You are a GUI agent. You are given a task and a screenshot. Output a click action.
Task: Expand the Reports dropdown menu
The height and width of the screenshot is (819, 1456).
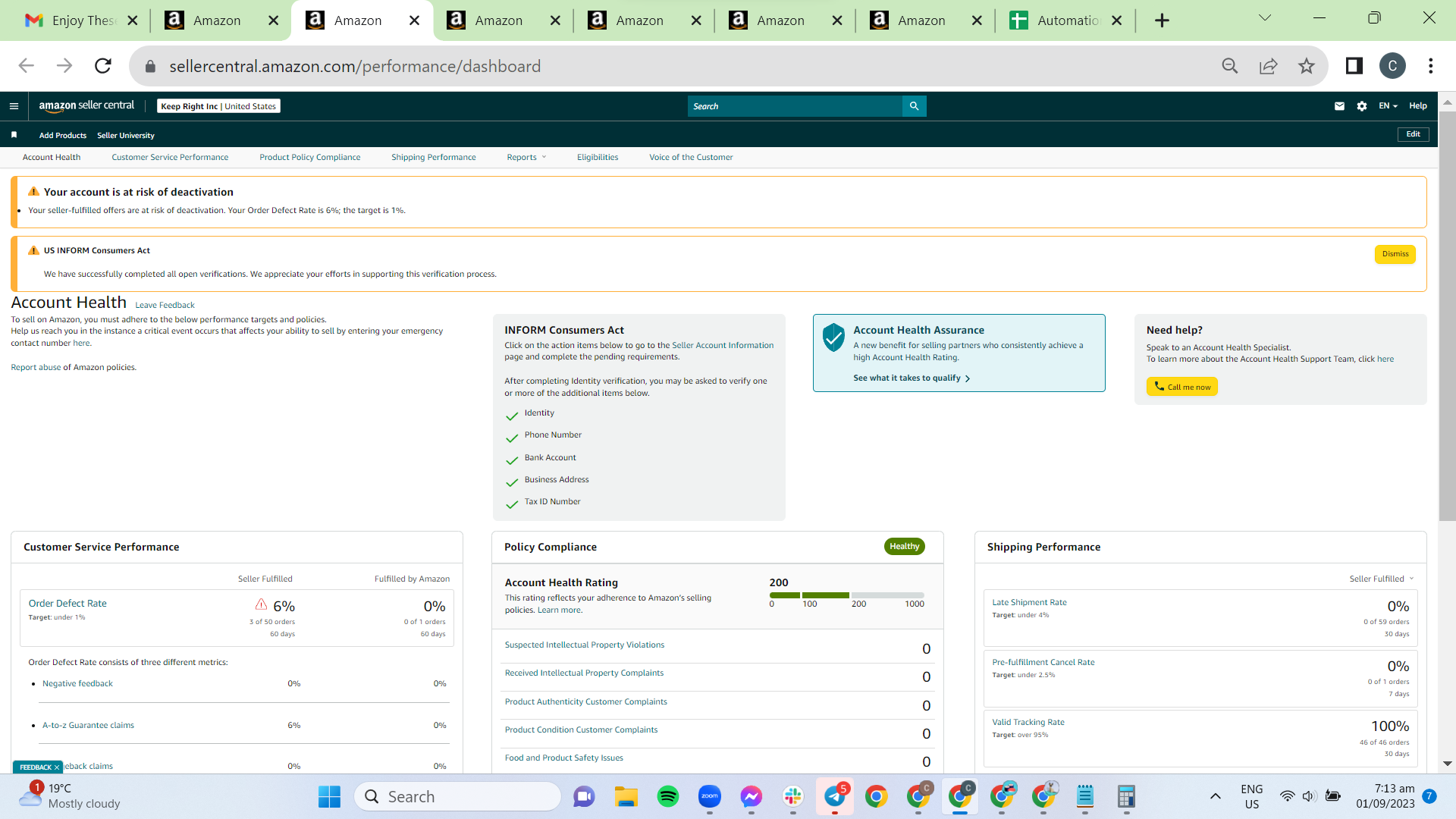526,157
